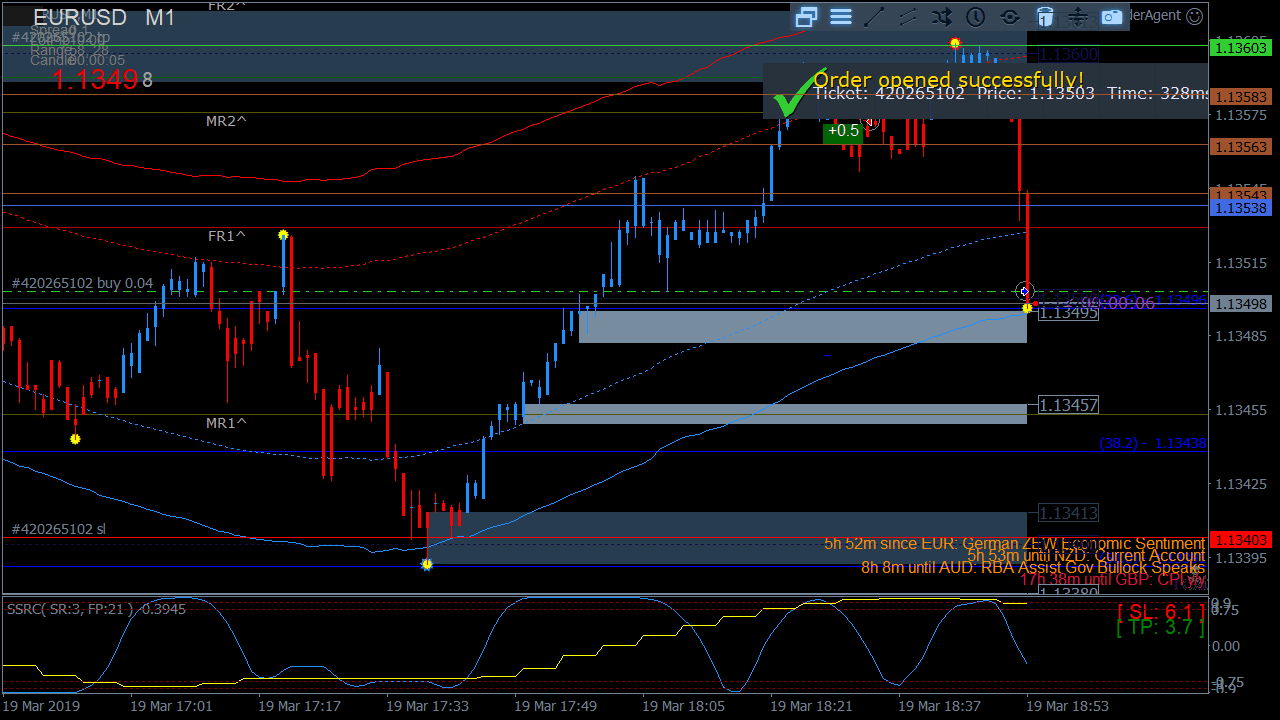Take chart screenshot with camera icon
The image size is (1280, 720).
tap(1112, 16)
